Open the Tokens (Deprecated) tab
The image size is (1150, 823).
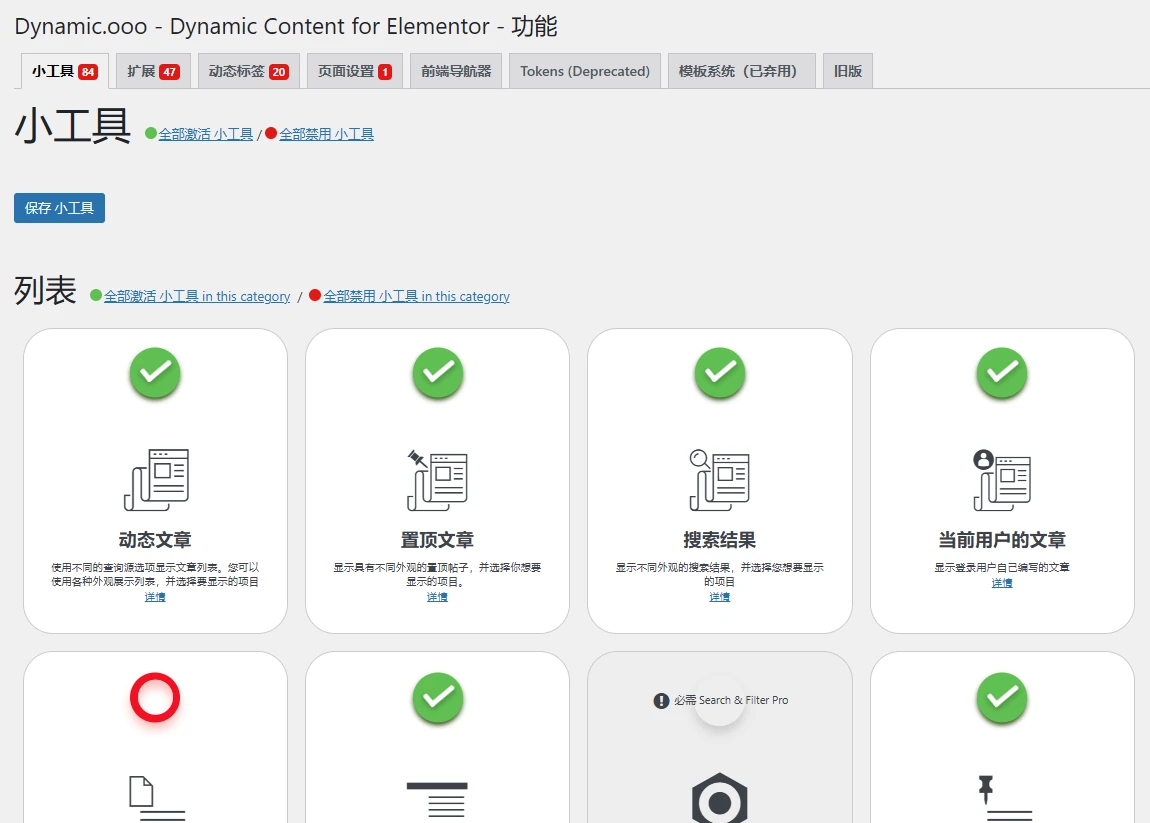tap(584, 71)
